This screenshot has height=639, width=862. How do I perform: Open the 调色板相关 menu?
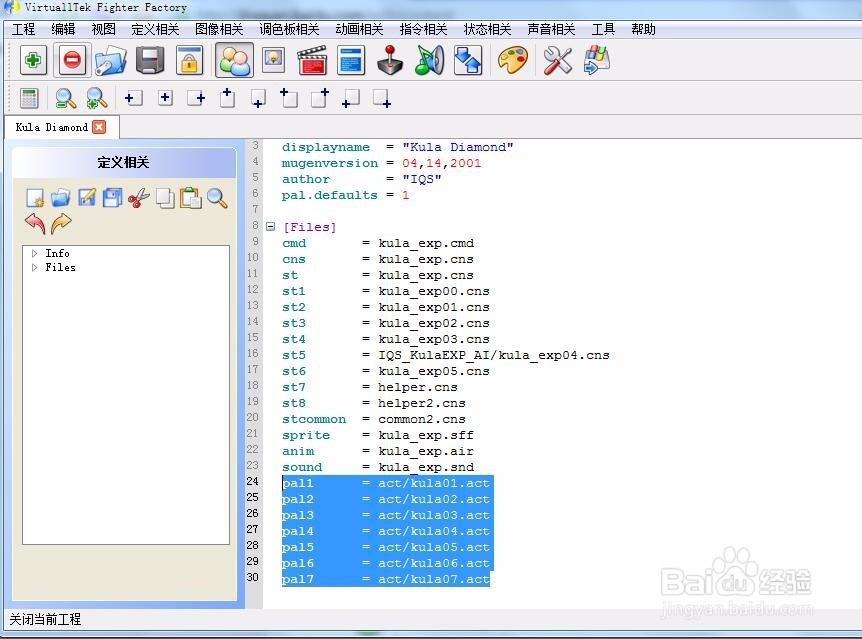[x=289, y=29]
